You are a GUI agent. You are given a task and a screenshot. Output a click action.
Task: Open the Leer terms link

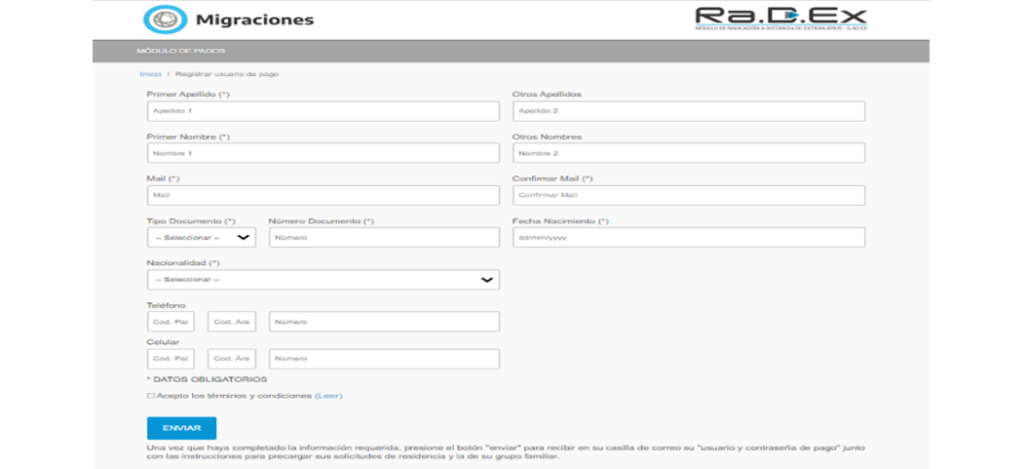(328, 396)
